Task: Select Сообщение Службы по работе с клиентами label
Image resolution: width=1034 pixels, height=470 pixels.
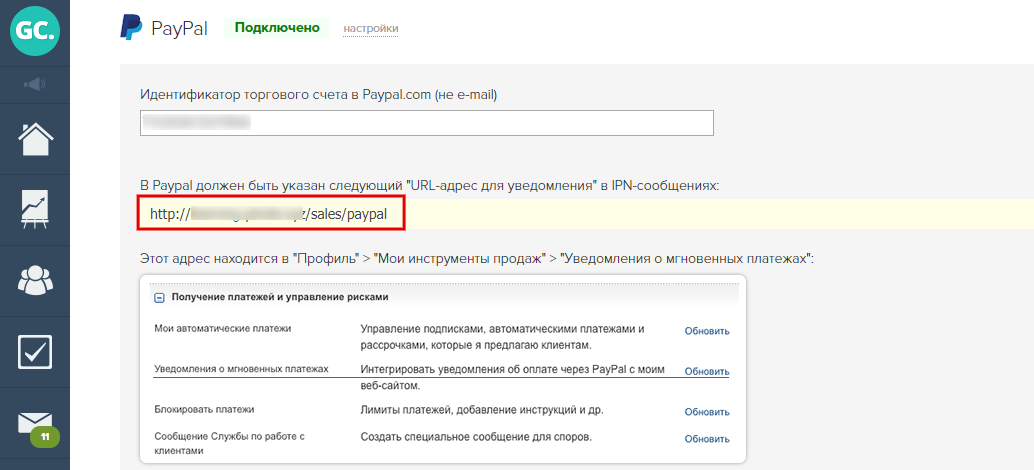Action: point(229,444)
